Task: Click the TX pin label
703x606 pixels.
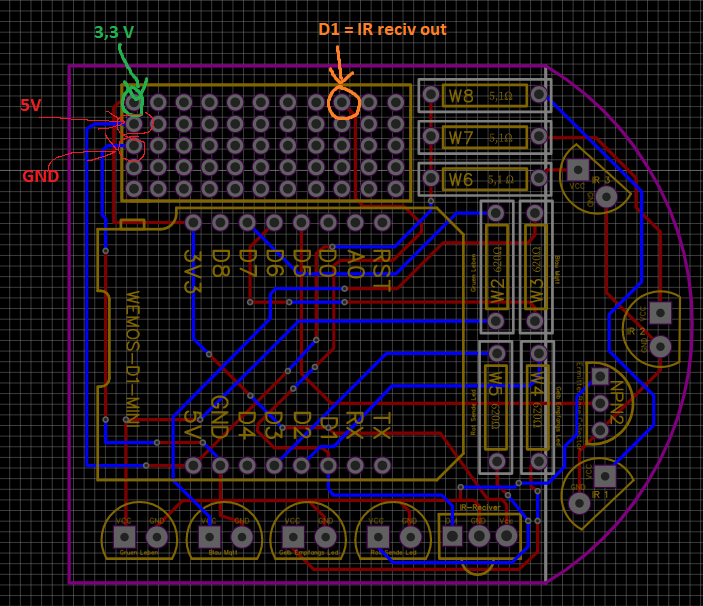Action: coord(382,425)
